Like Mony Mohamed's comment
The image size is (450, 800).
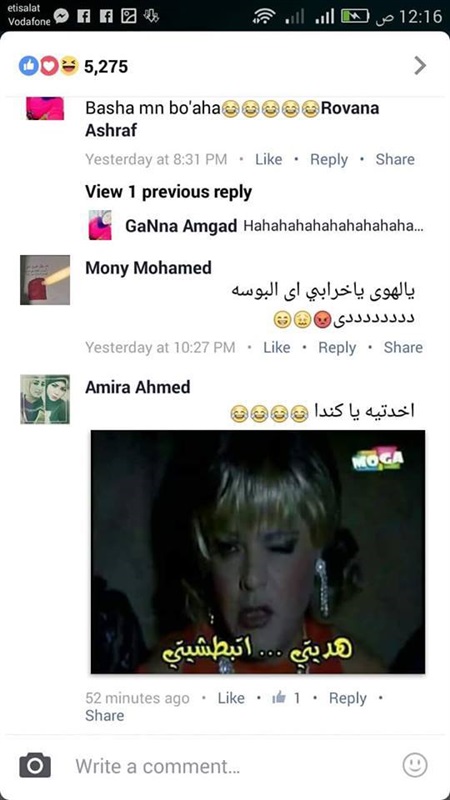(x=277, y=347)
